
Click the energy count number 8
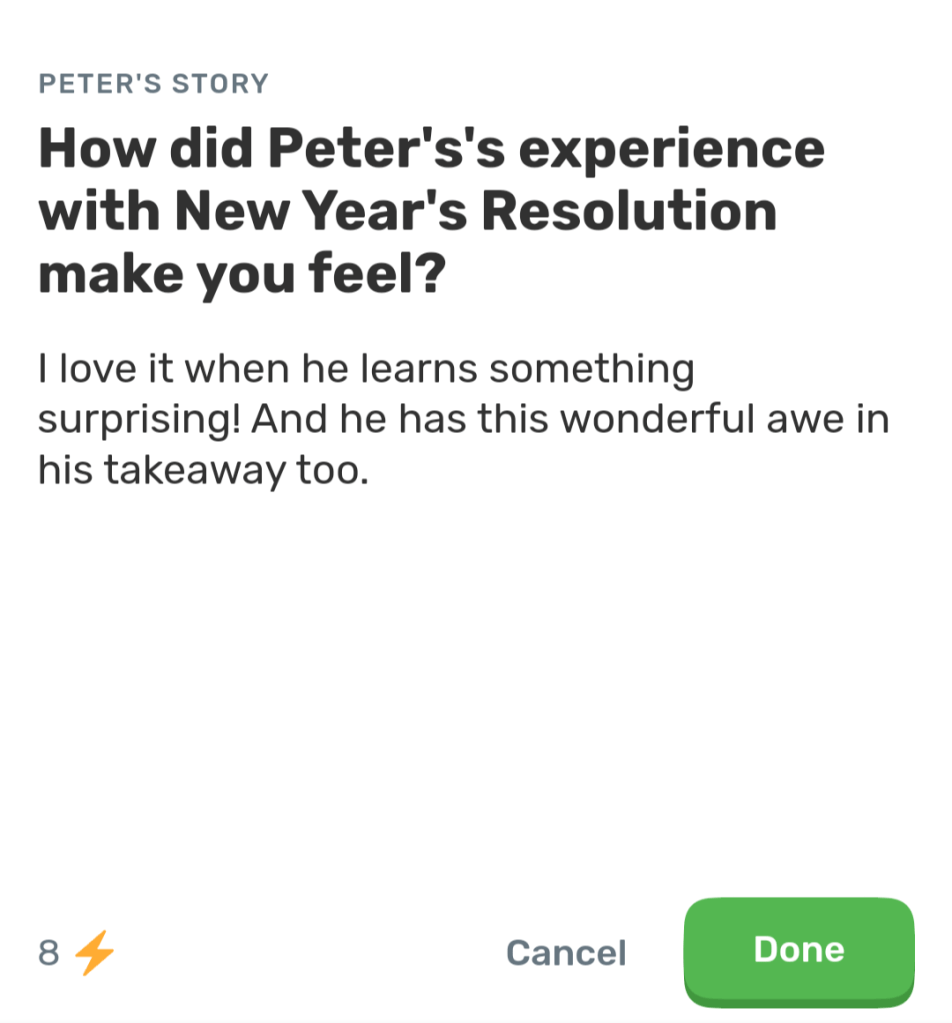48,953
